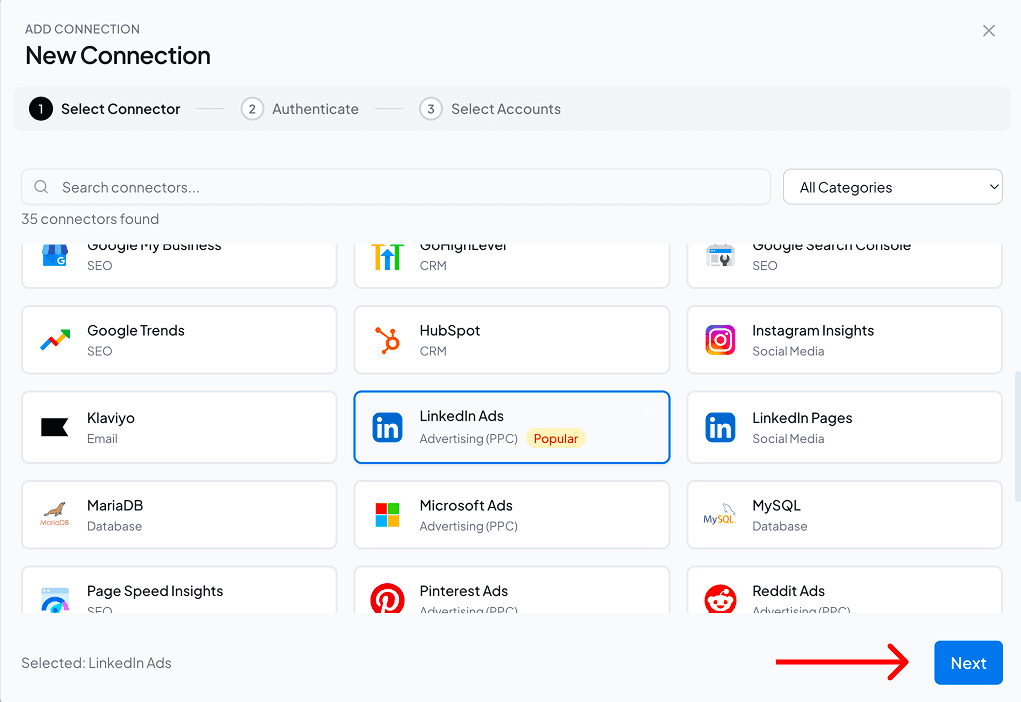Click the 'CRM' label under HubSpot
1021x702 pixels.
[433, 351]
